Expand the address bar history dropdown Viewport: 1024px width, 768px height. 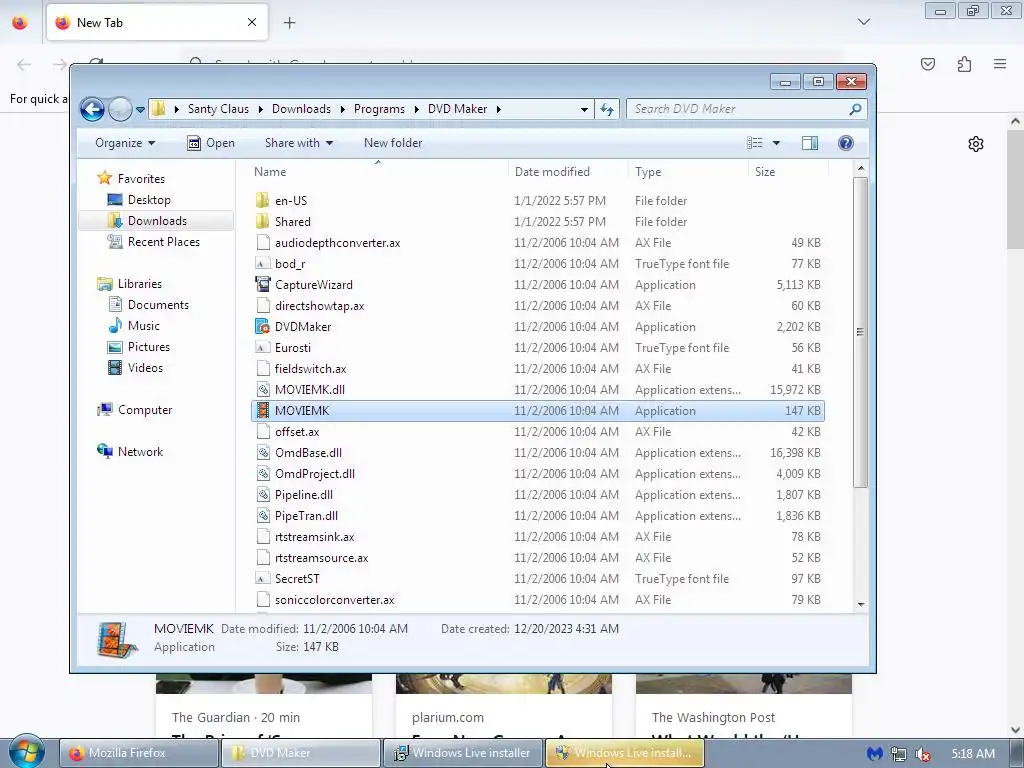point(584,110)
